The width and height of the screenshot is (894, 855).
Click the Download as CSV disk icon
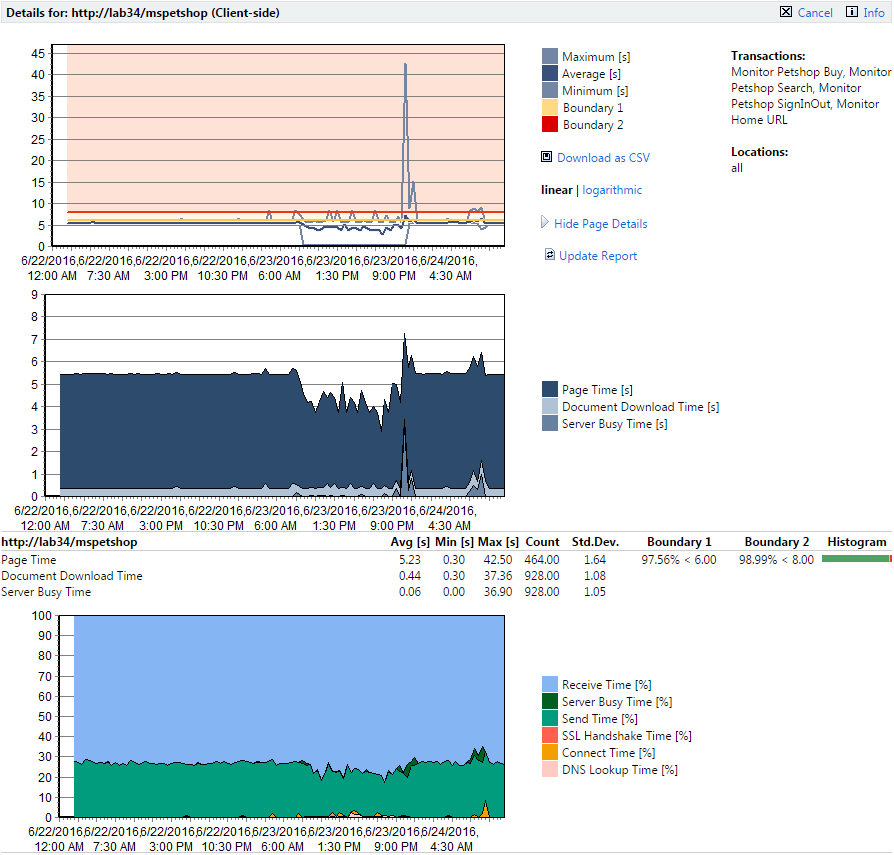point(546,157)
